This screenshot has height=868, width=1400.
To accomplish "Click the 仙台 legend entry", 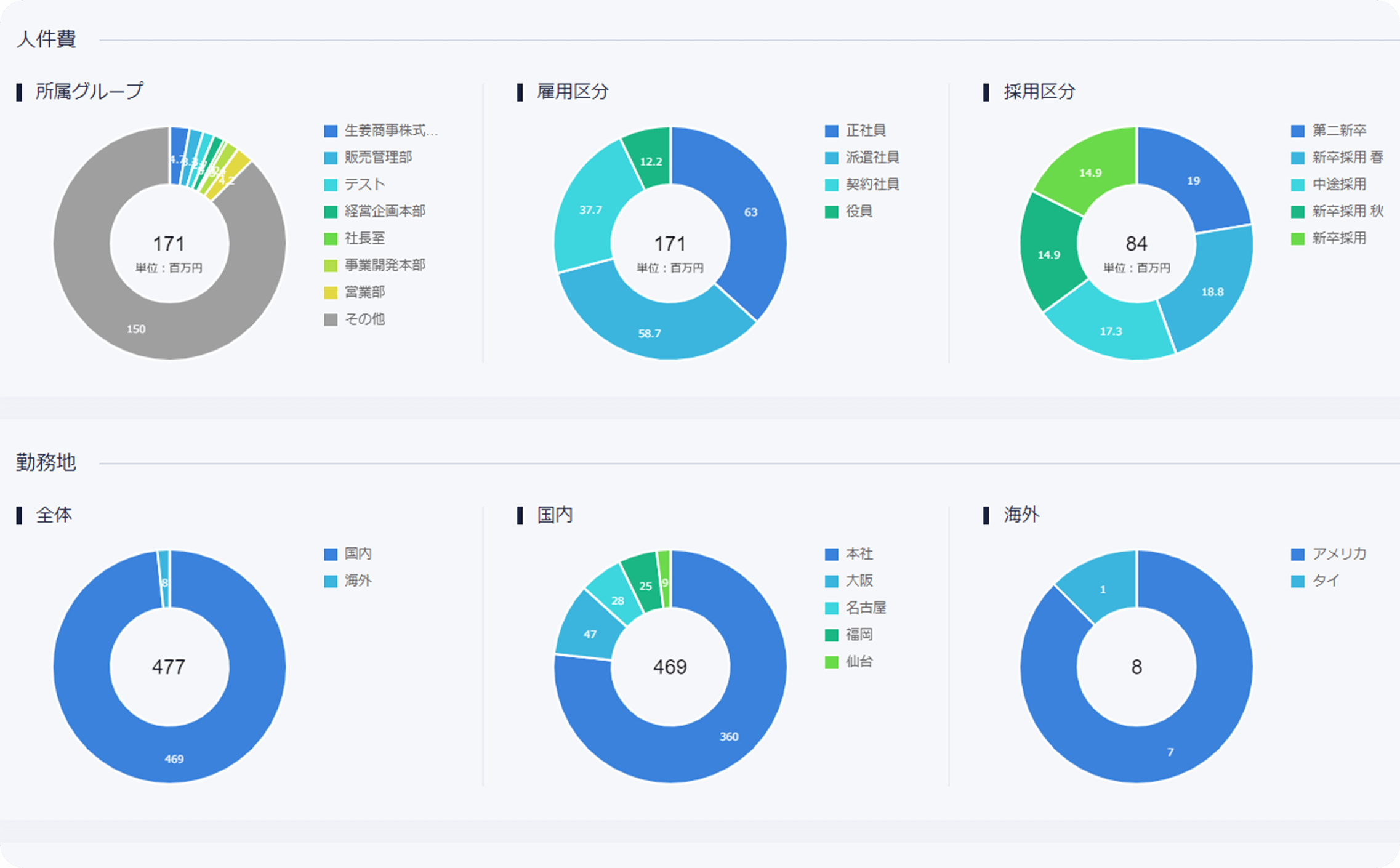I will pos(858,662).
